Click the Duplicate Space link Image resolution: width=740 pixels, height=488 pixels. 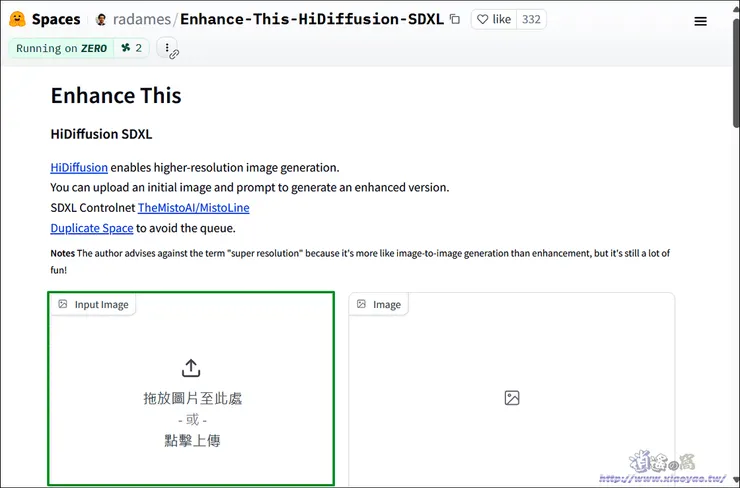tap(92, 228)
